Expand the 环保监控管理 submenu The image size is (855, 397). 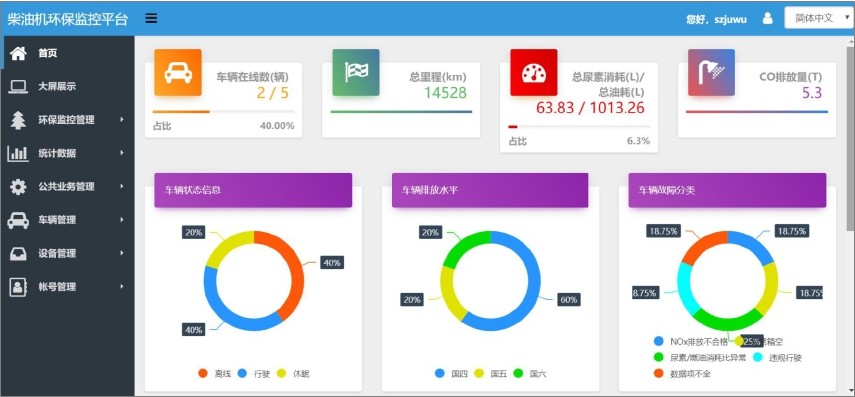tap(67, 119)
